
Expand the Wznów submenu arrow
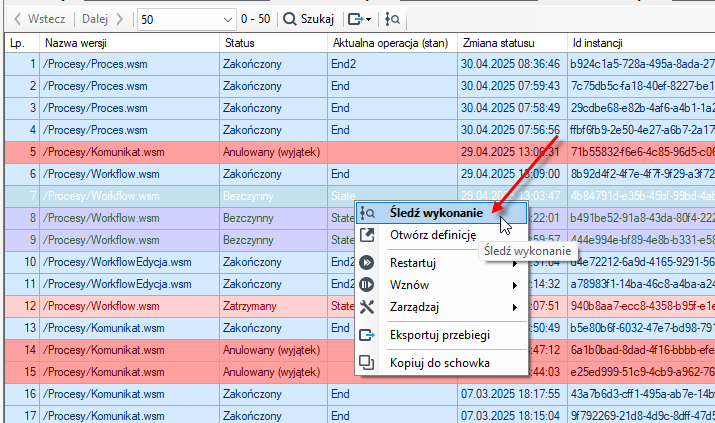[x=515, y=285]
